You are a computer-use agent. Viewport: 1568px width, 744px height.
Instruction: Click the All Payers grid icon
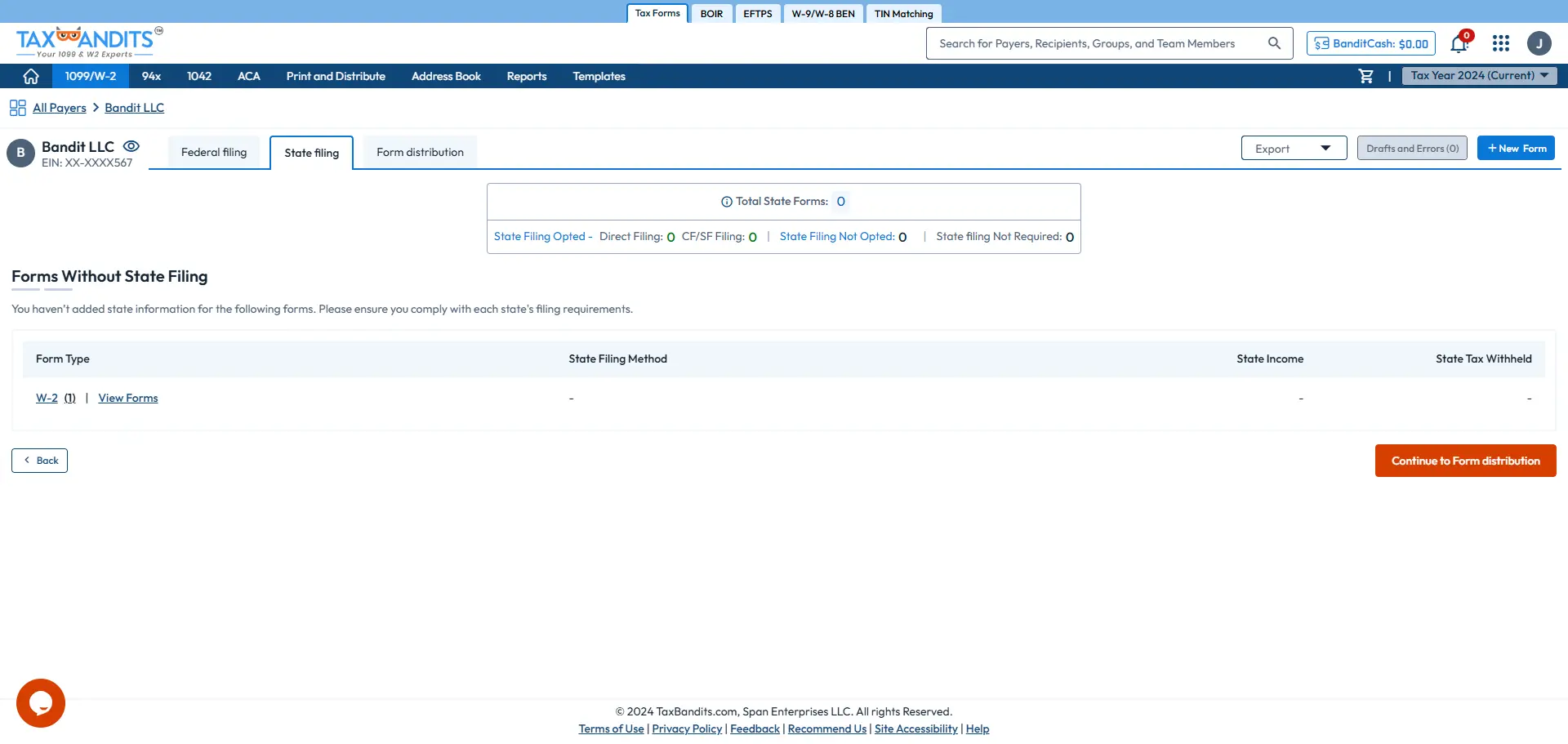click(18, 108)
